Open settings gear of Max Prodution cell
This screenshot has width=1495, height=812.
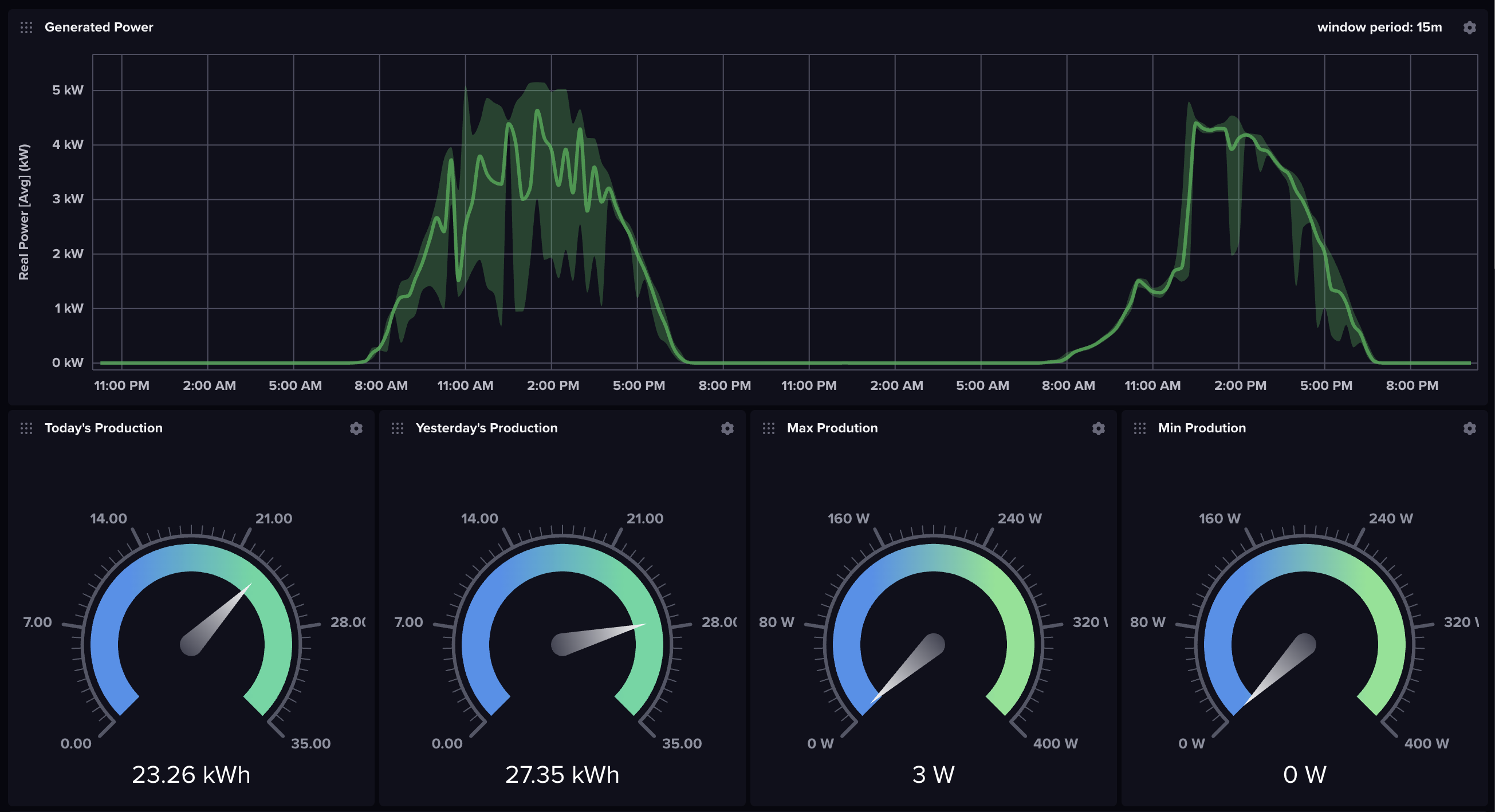point(1098,428)
